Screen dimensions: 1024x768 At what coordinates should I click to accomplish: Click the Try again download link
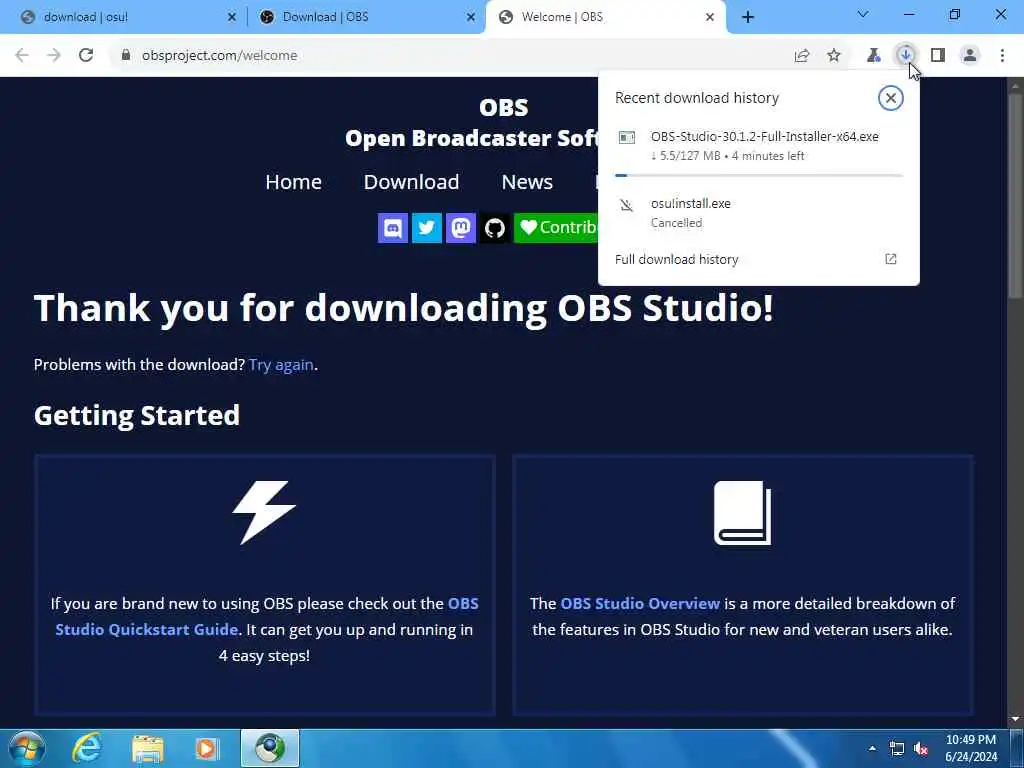click(281, 364)
